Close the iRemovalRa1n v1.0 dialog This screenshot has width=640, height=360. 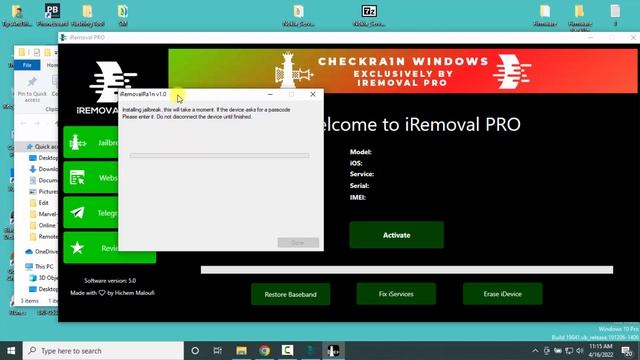(x=313, y=94)
